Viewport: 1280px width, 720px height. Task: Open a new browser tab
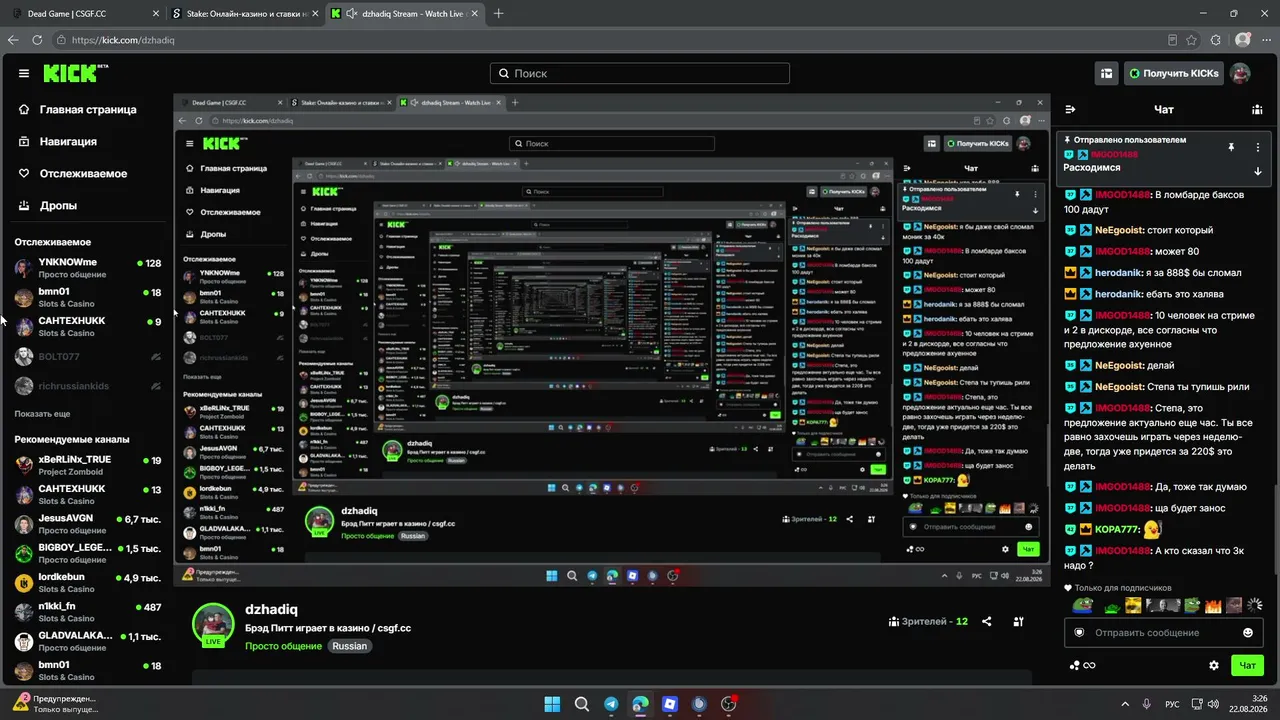(499, 13)
